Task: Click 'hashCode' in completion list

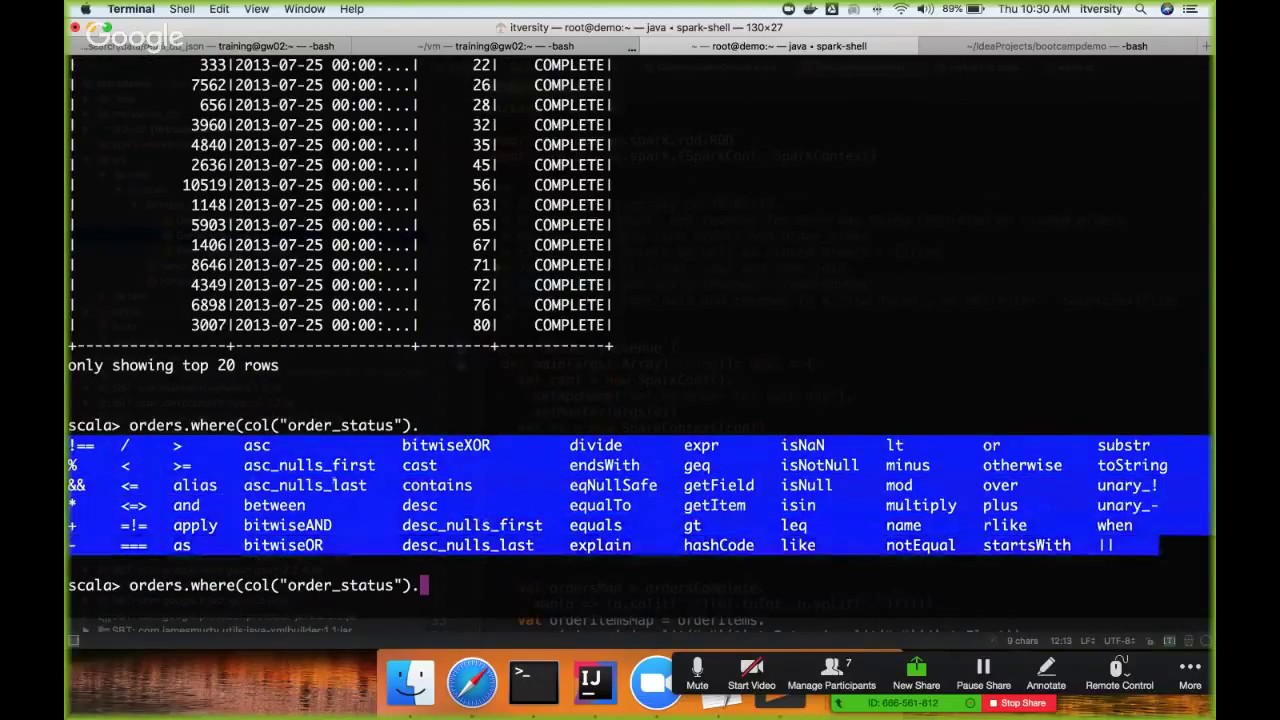Action: click(719, 545)
